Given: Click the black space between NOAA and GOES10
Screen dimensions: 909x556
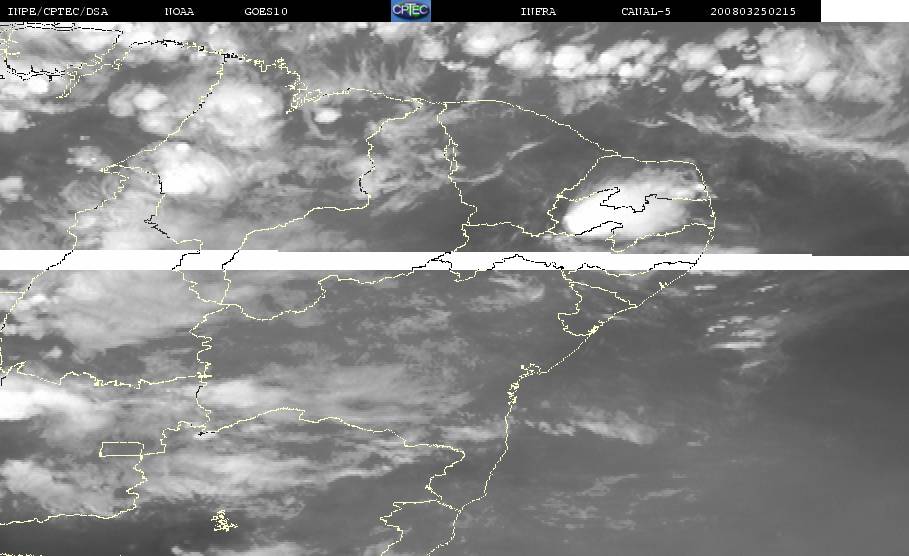Looking at the screenshot, I should (220, 11).
